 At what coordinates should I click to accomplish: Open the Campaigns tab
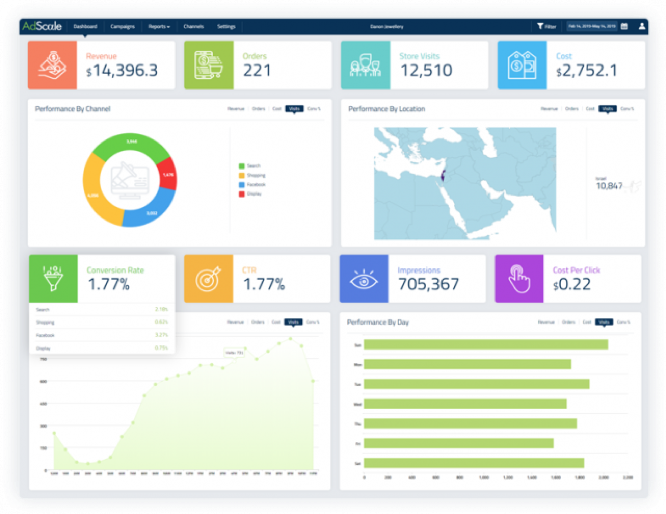click(x=123, y=26)
